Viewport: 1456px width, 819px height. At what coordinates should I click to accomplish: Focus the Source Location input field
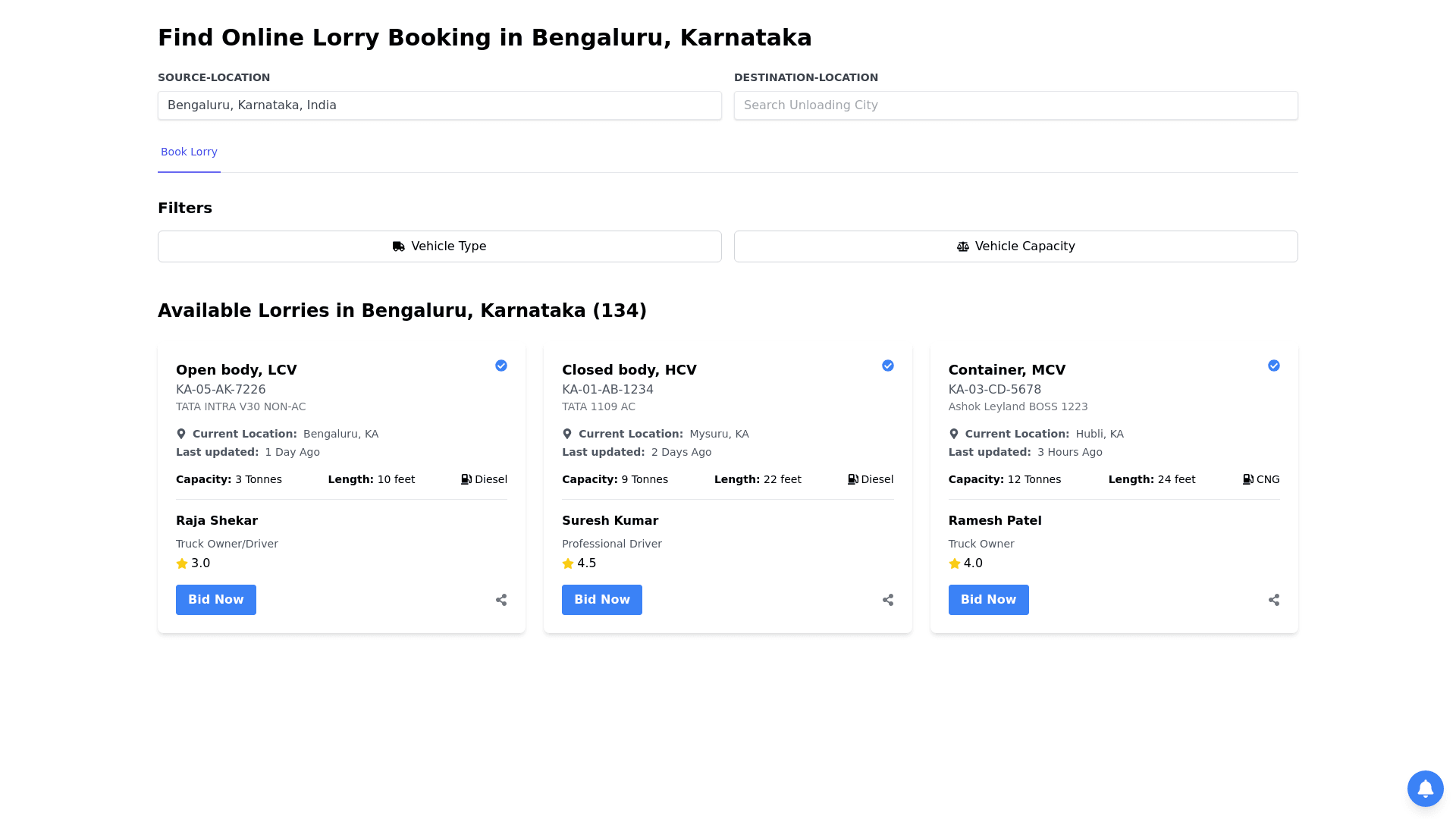(x=440, y=105)
